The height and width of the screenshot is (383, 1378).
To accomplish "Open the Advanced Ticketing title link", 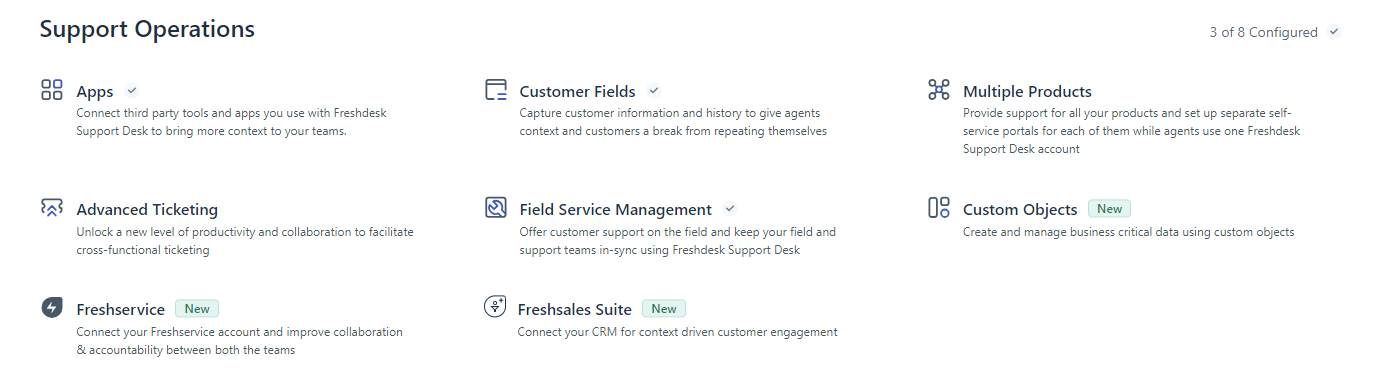I will [147, 210].
